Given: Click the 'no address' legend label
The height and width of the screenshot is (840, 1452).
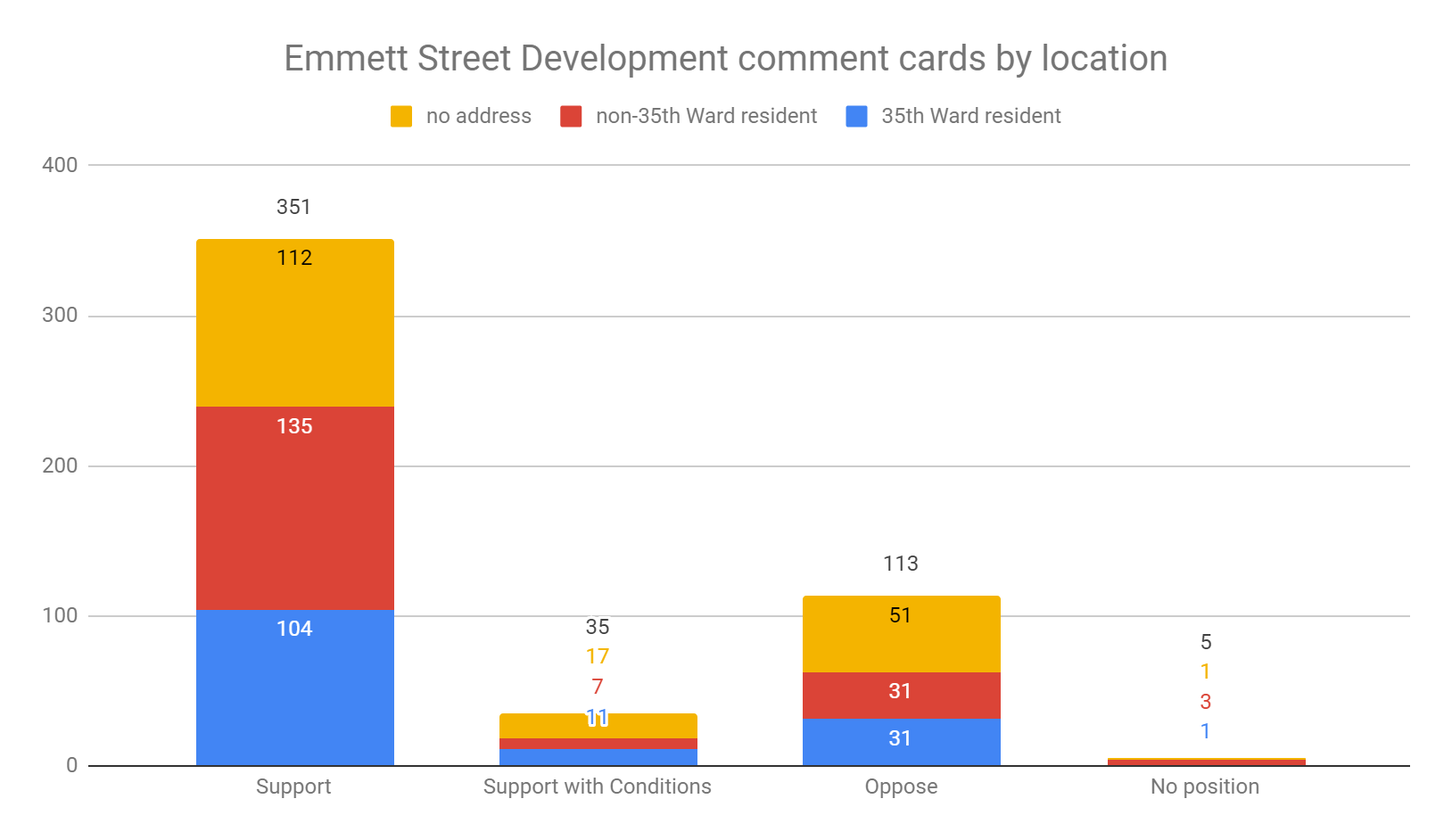Looking at the screenshot, I should click(478, 117).
